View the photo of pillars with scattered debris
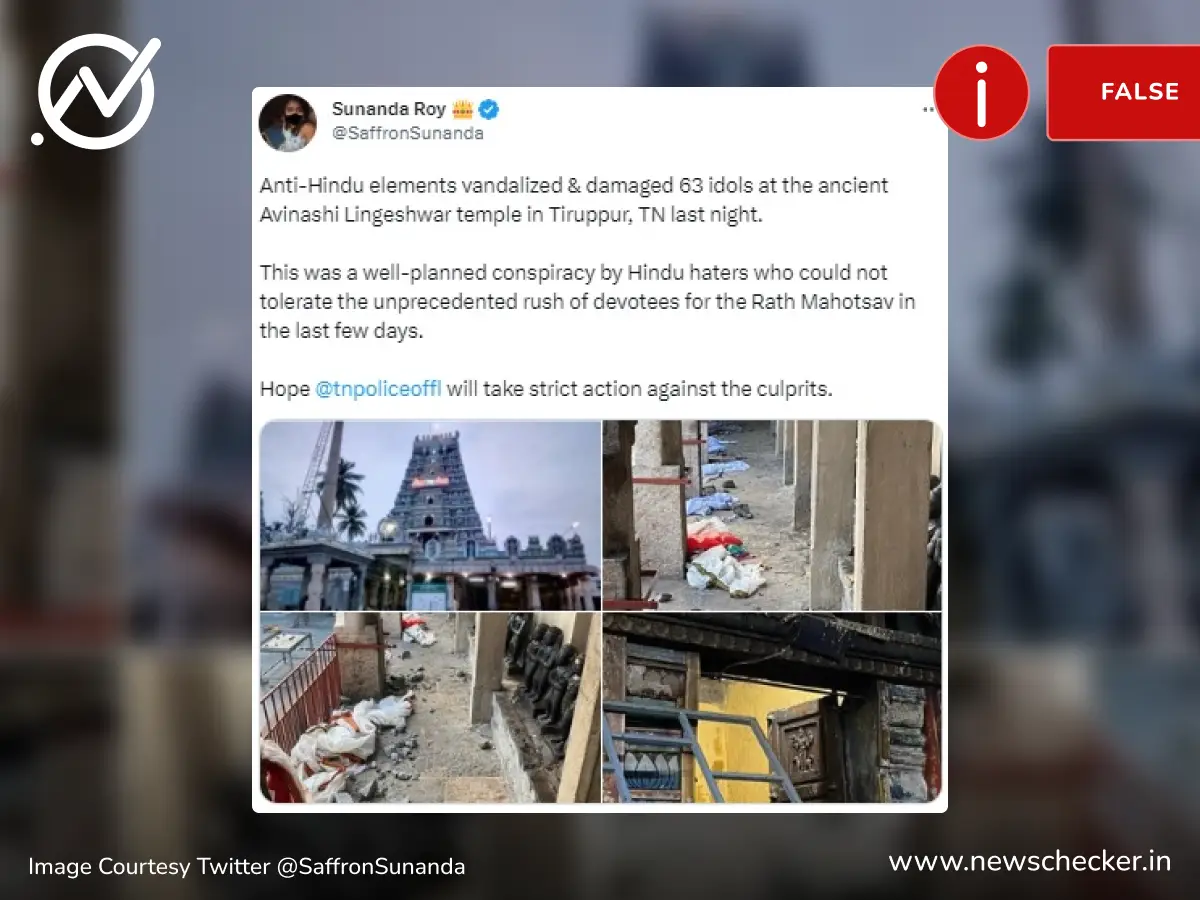This screenshot has height=900, width=1200. click(772, 515)
